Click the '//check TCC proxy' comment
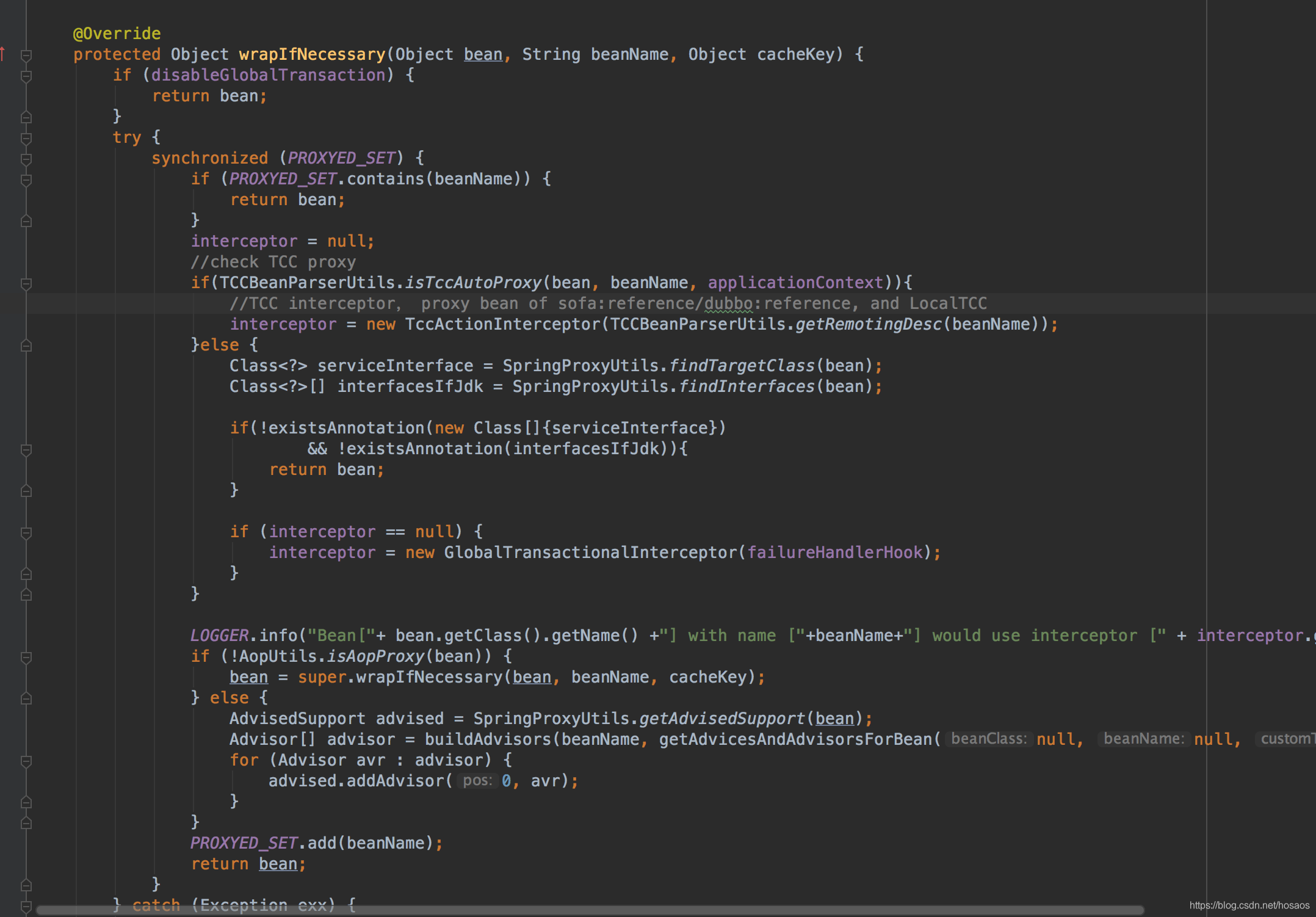Viewport: 1316px width, 917px height. click(273, 262)
